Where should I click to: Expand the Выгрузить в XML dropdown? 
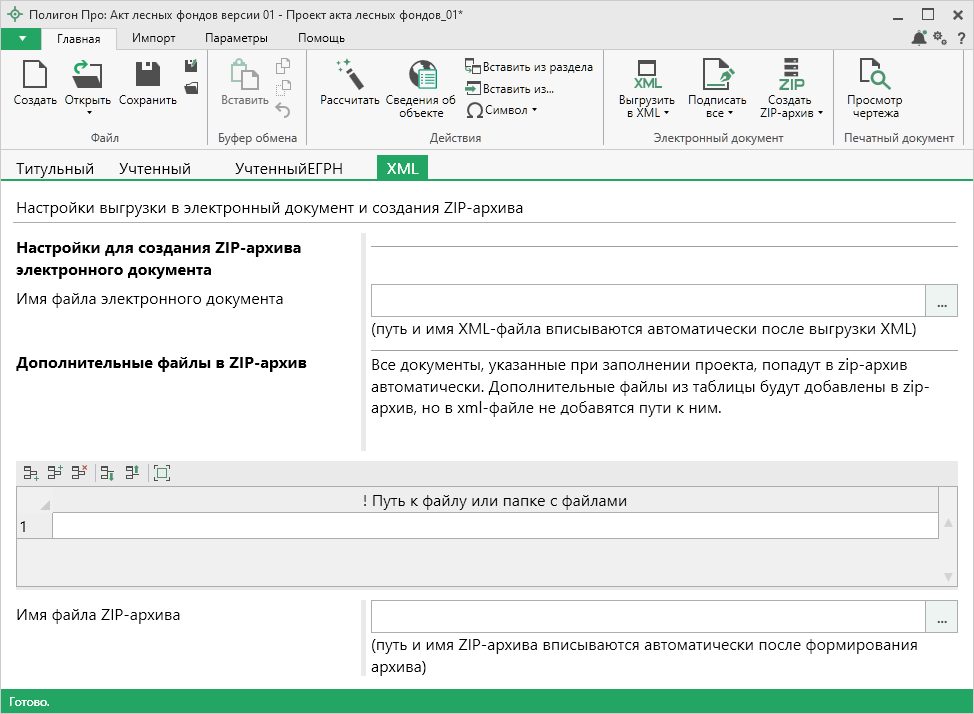666,113
